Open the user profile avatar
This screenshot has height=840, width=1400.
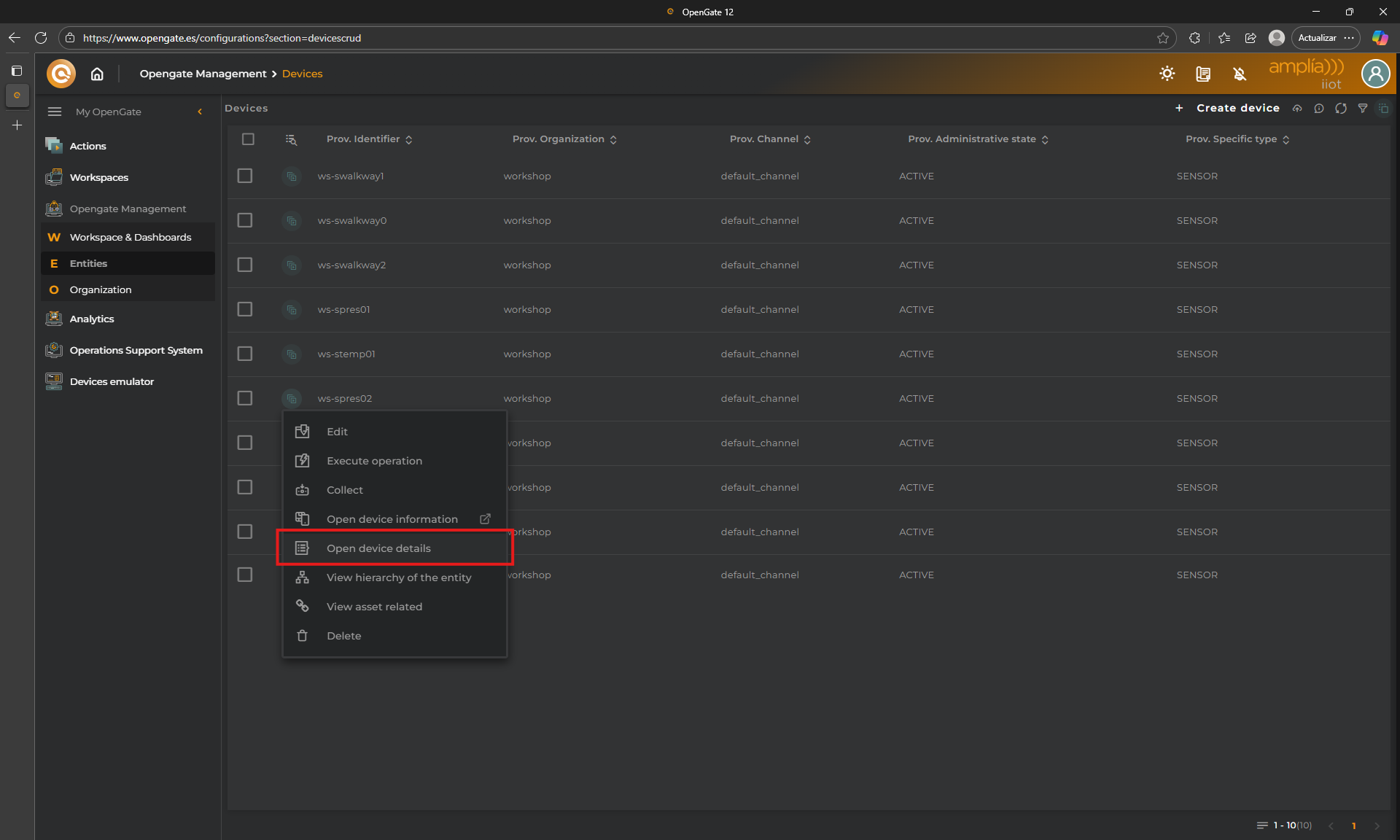click(x=1375, y=74)
